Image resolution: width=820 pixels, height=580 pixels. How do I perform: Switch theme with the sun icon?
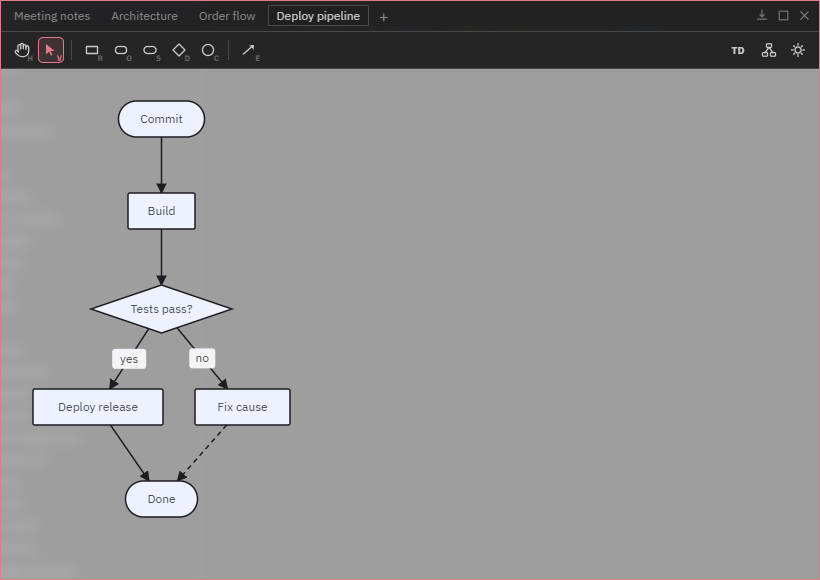tap(798, 50)
